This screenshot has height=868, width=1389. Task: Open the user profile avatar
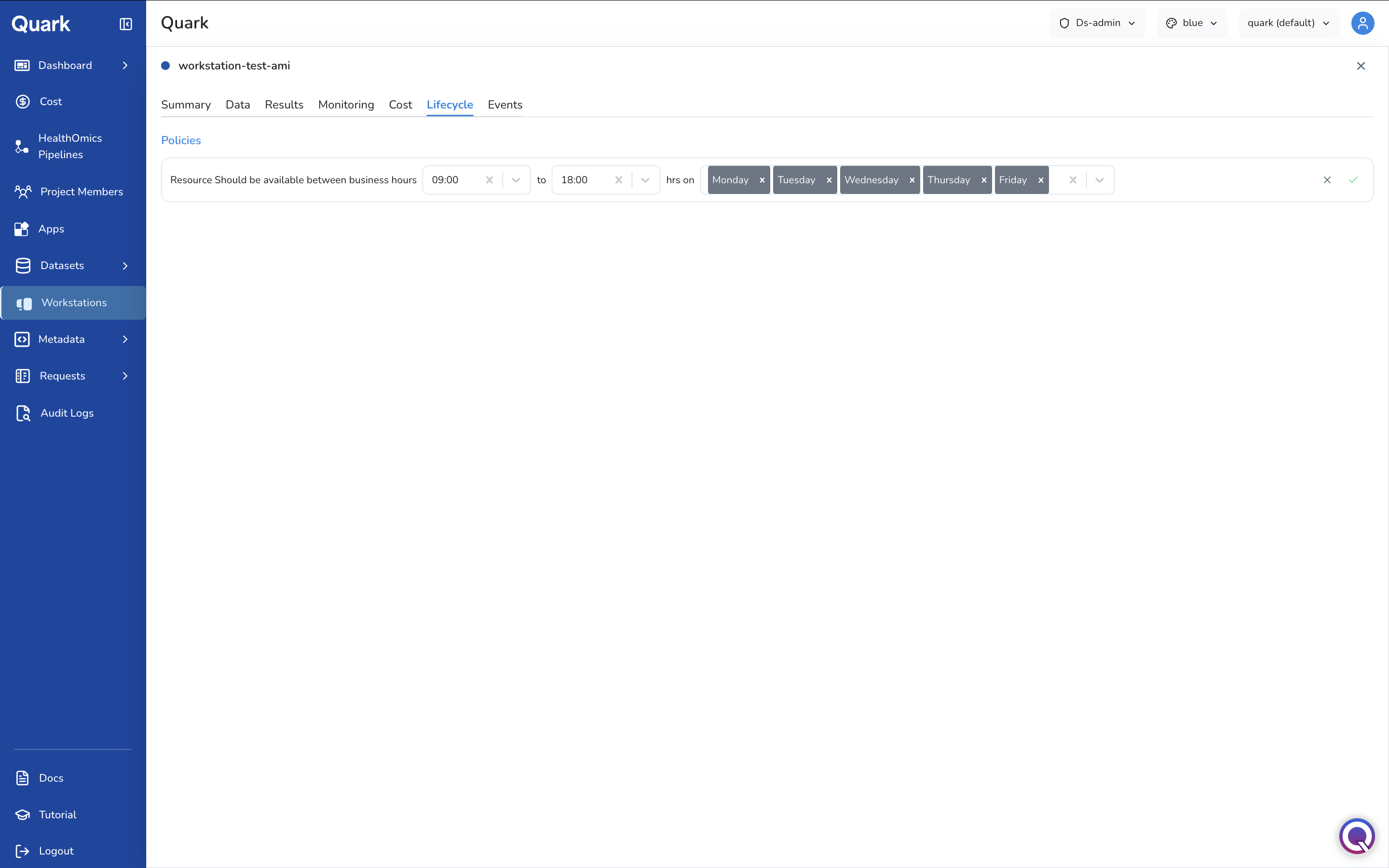(1362, 23)
